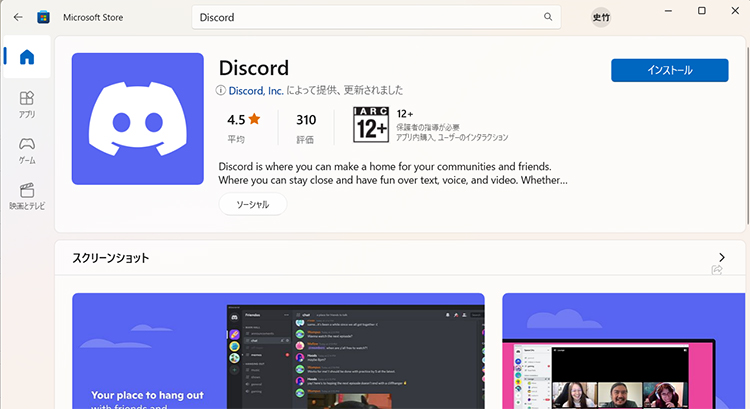Open the second screenshot with video call
Screen dimensions: 750x409
coord(624,351)
